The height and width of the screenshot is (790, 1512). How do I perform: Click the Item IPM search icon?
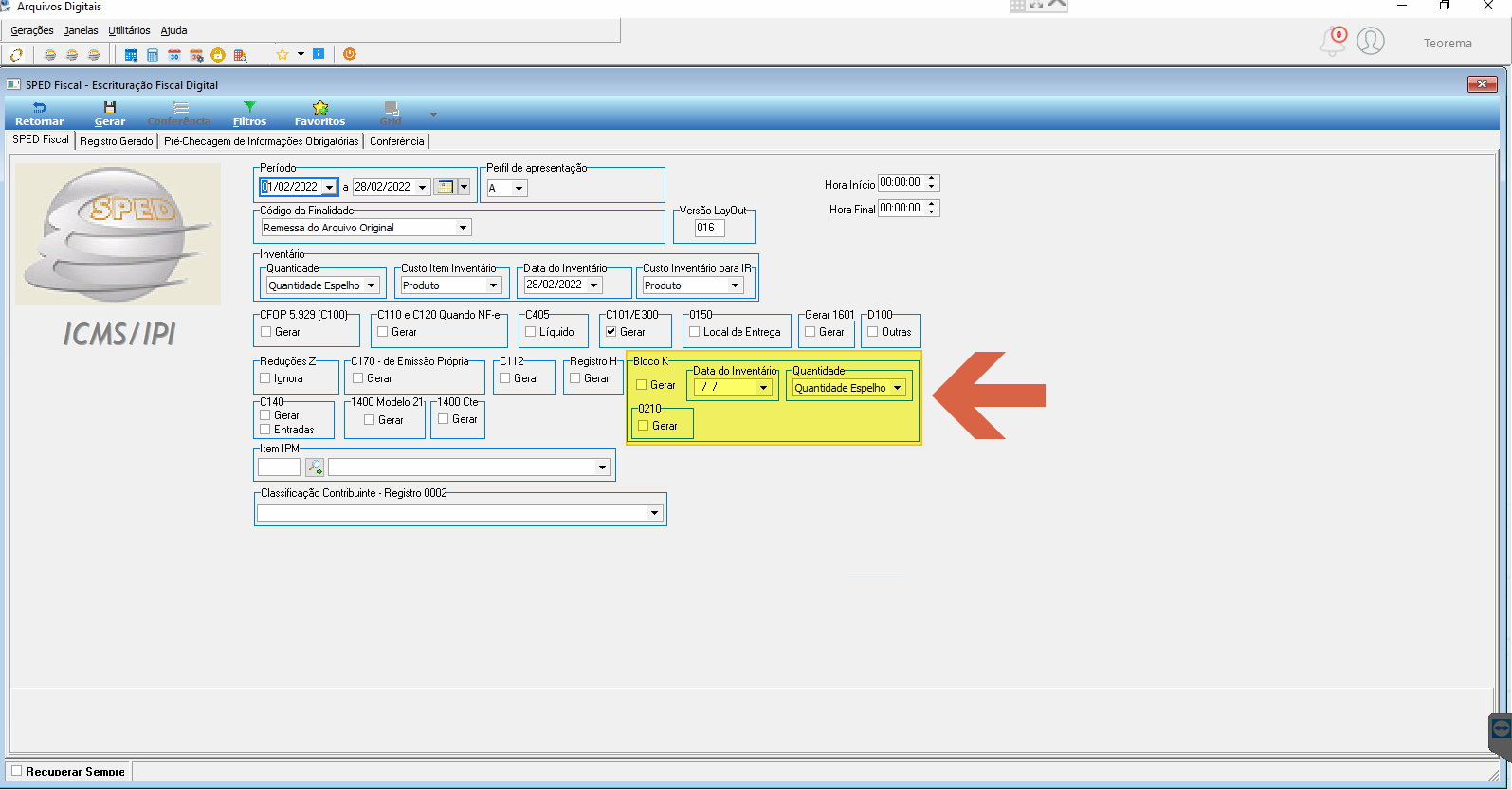315,467
